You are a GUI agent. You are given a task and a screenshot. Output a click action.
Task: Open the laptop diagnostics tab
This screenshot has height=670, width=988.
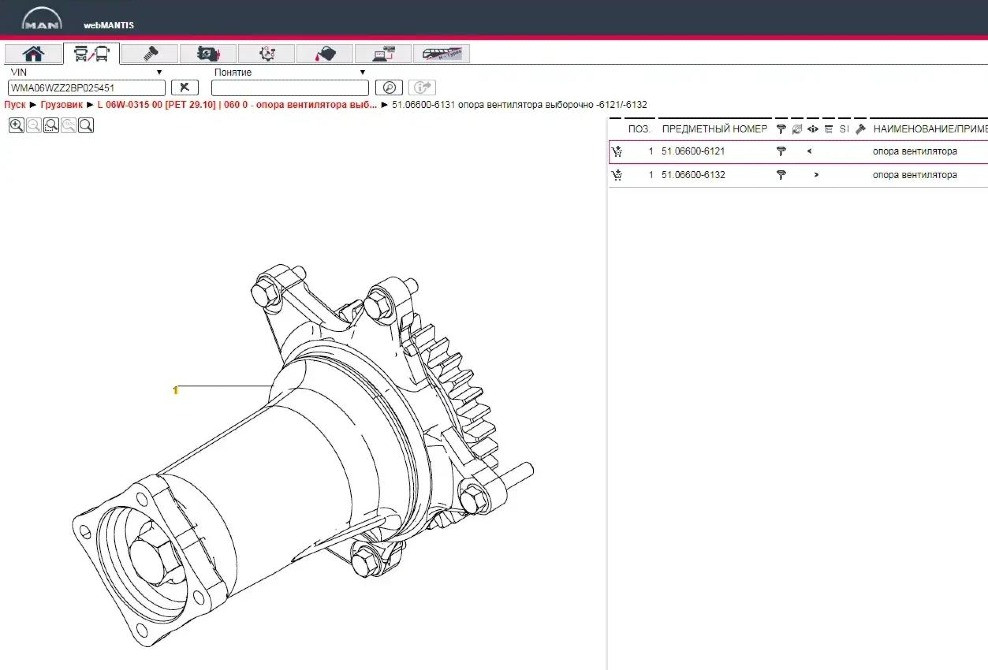click(383, 54)
